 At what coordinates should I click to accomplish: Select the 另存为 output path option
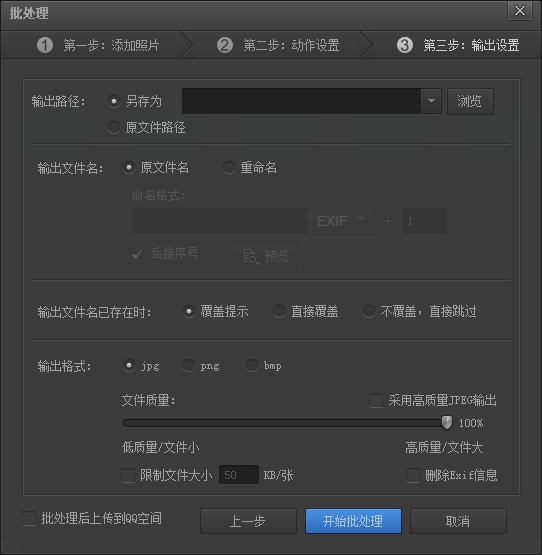(114, 102)
